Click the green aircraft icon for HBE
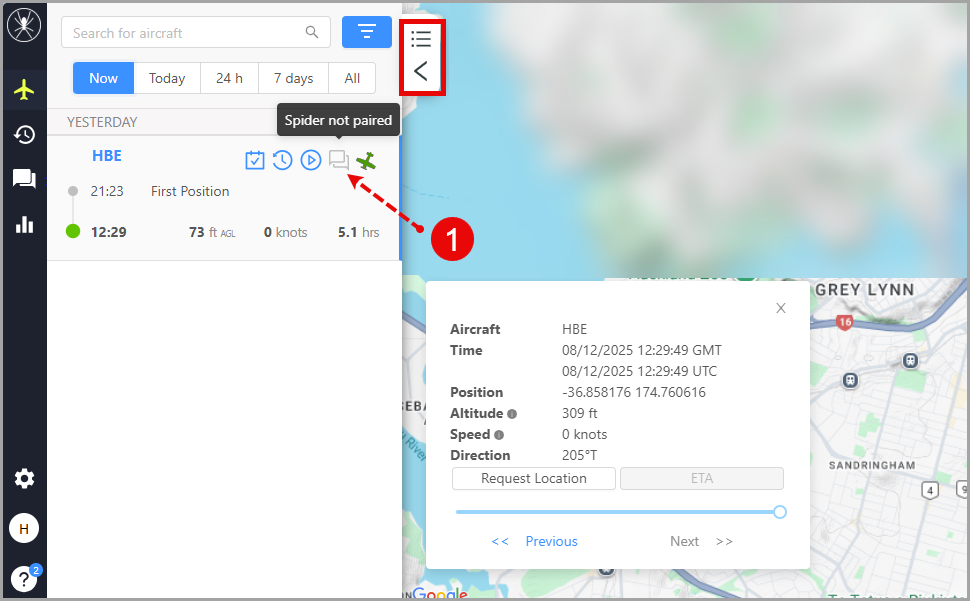 (x=368, y=160)
